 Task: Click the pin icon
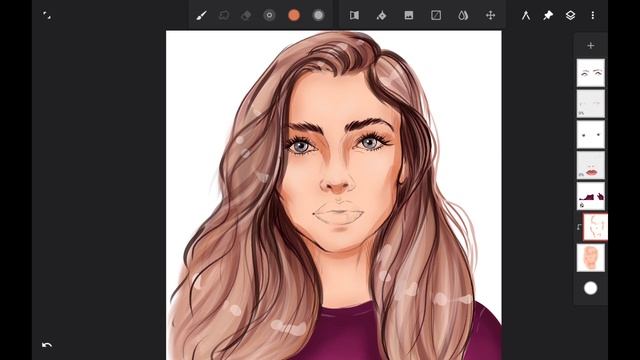click(548, 16)
